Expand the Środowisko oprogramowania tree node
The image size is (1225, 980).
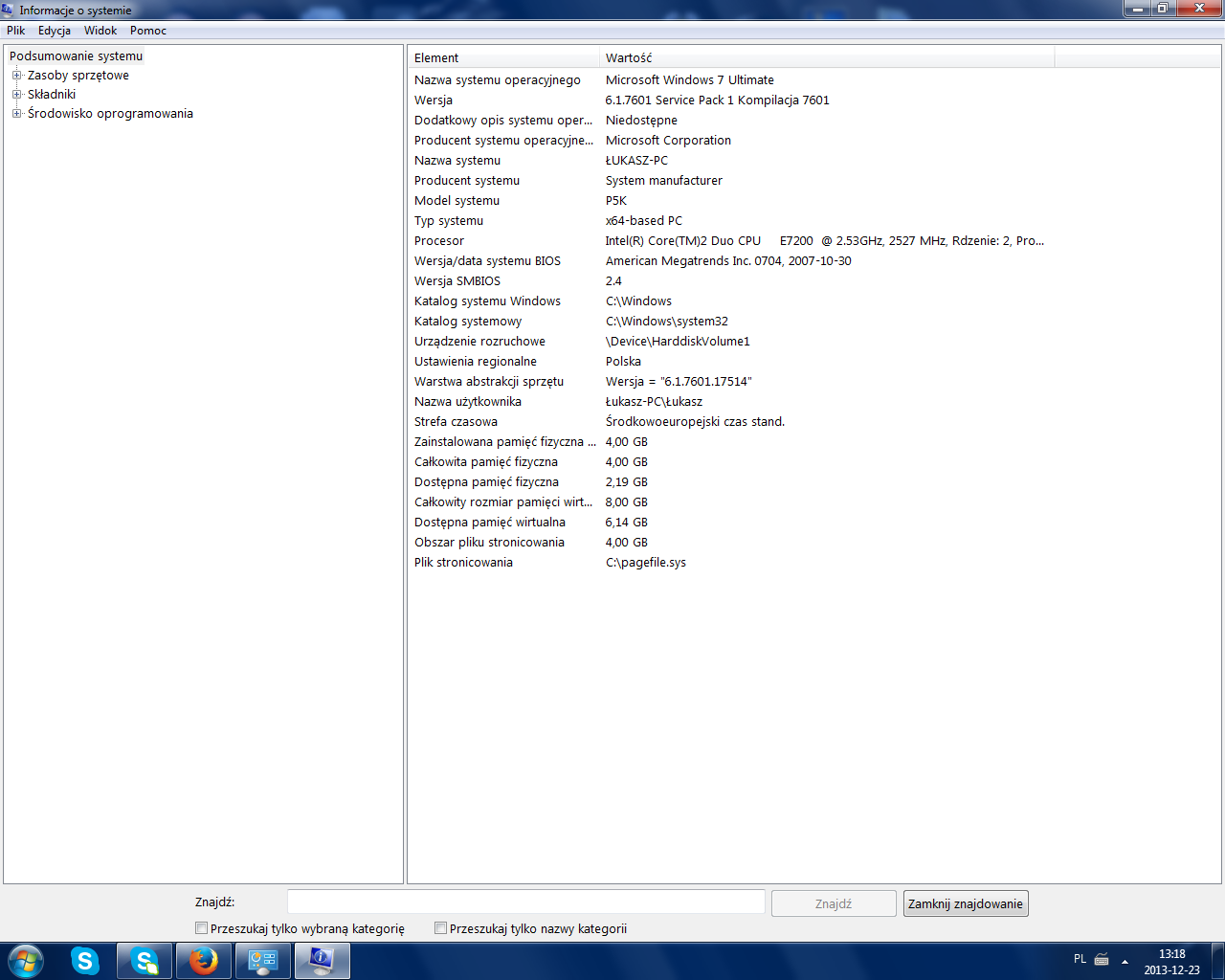tap(16, 113)
